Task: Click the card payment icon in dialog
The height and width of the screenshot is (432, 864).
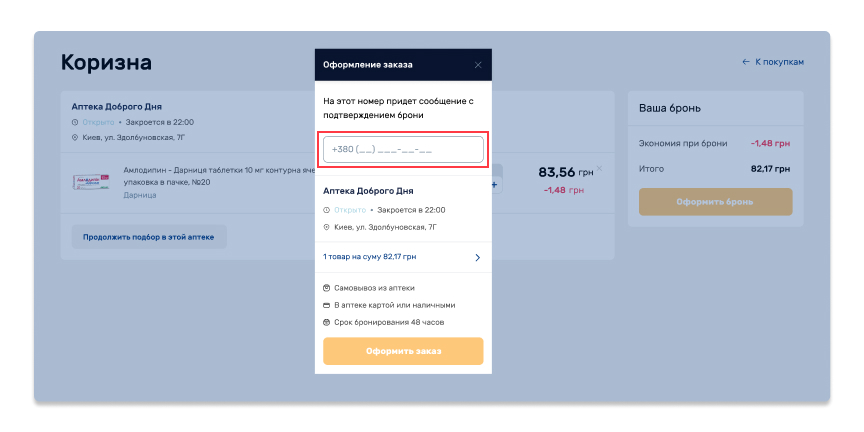Action: pos(327,305)
